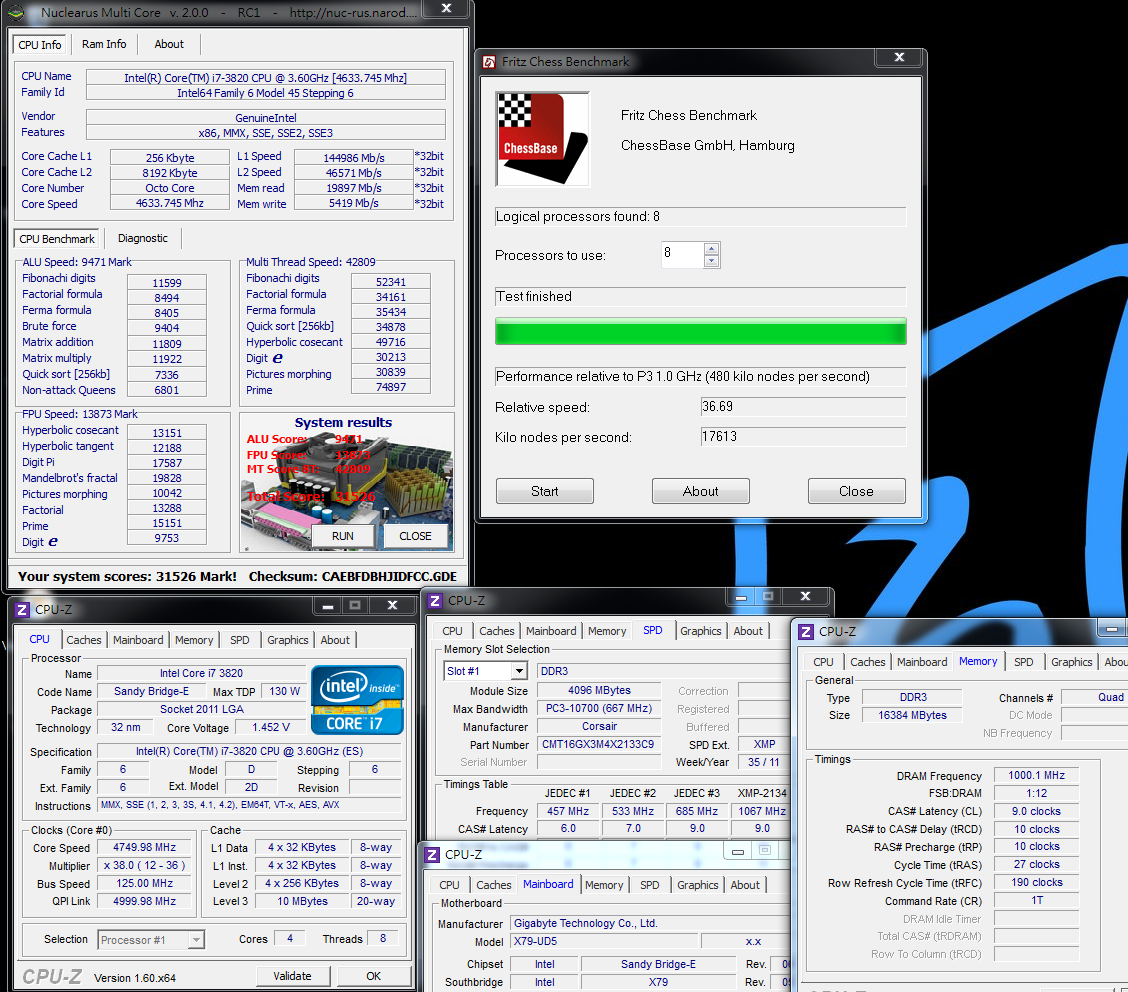The width and height of the screenshot is (1128, 992).
Task: Open Graphics tab in CPU-Z Memory window
Action: (x=1072, y=662)
